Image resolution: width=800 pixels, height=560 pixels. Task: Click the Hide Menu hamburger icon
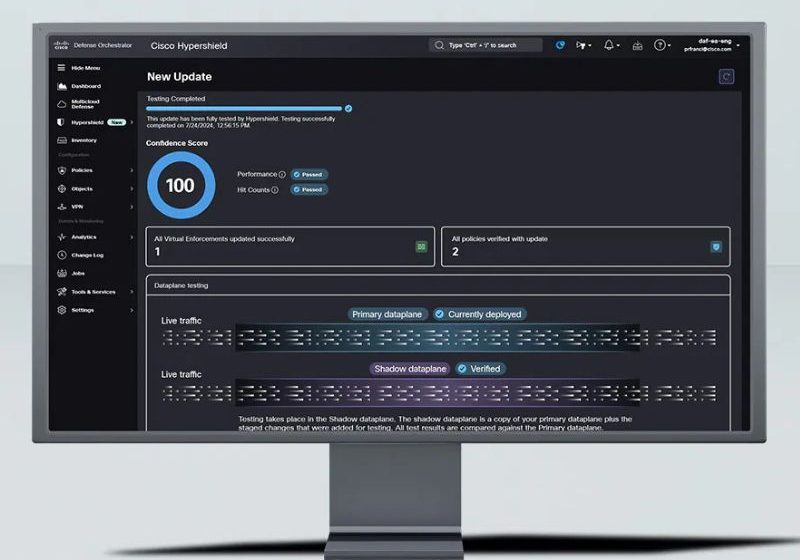pos(61,67)
